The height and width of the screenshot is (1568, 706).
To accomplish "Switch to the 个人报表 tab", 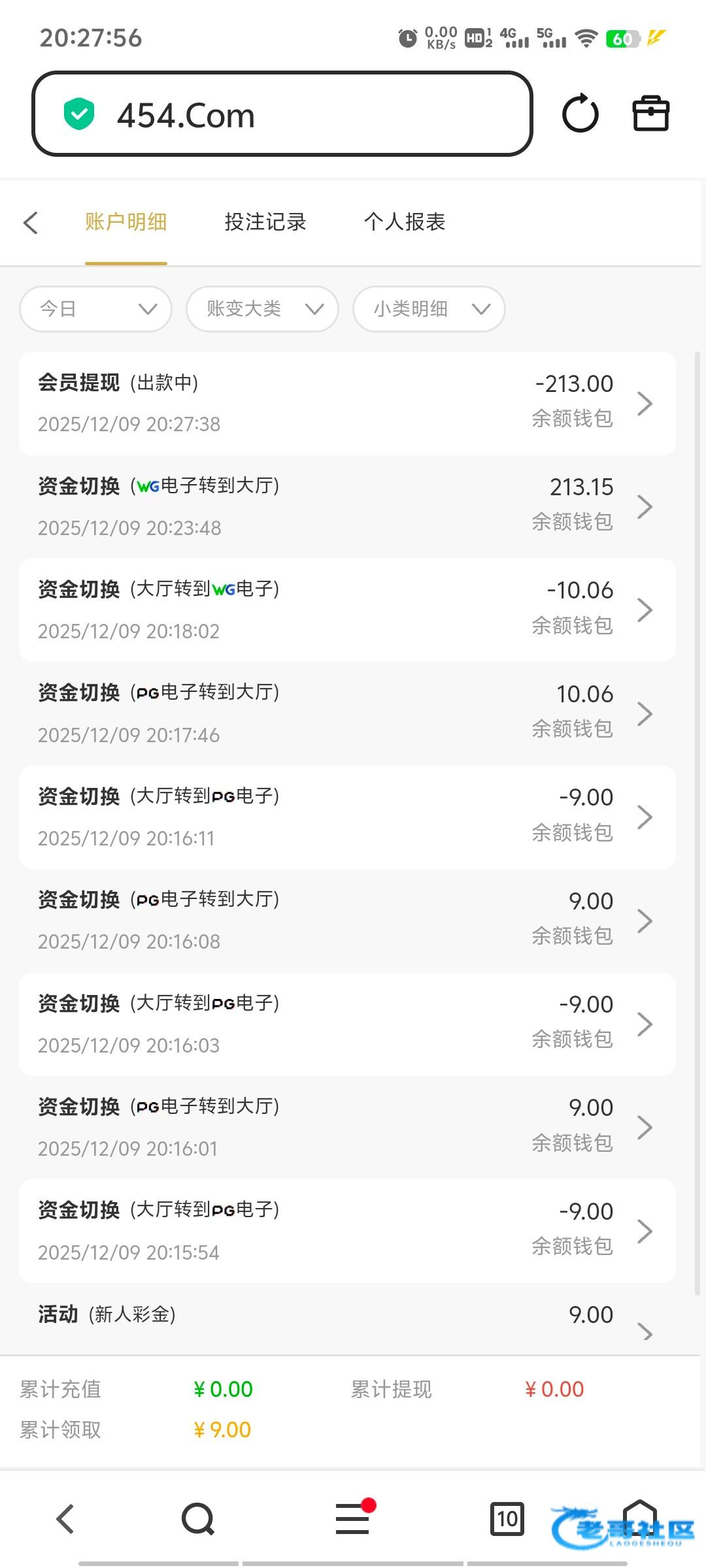I will [405, 222].
